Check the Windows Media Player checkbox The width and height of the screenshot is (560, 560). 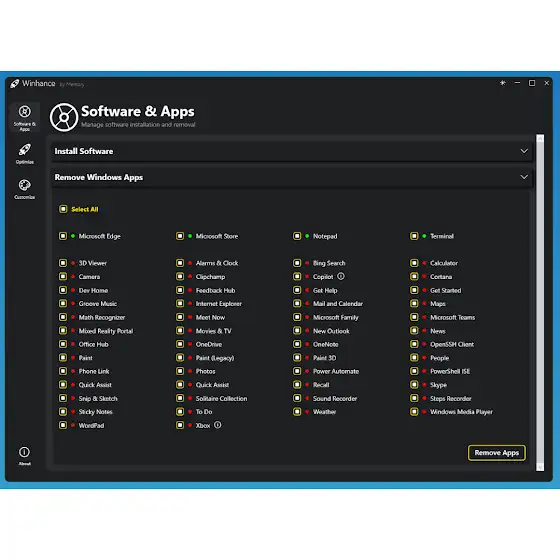tap(414, 412)
